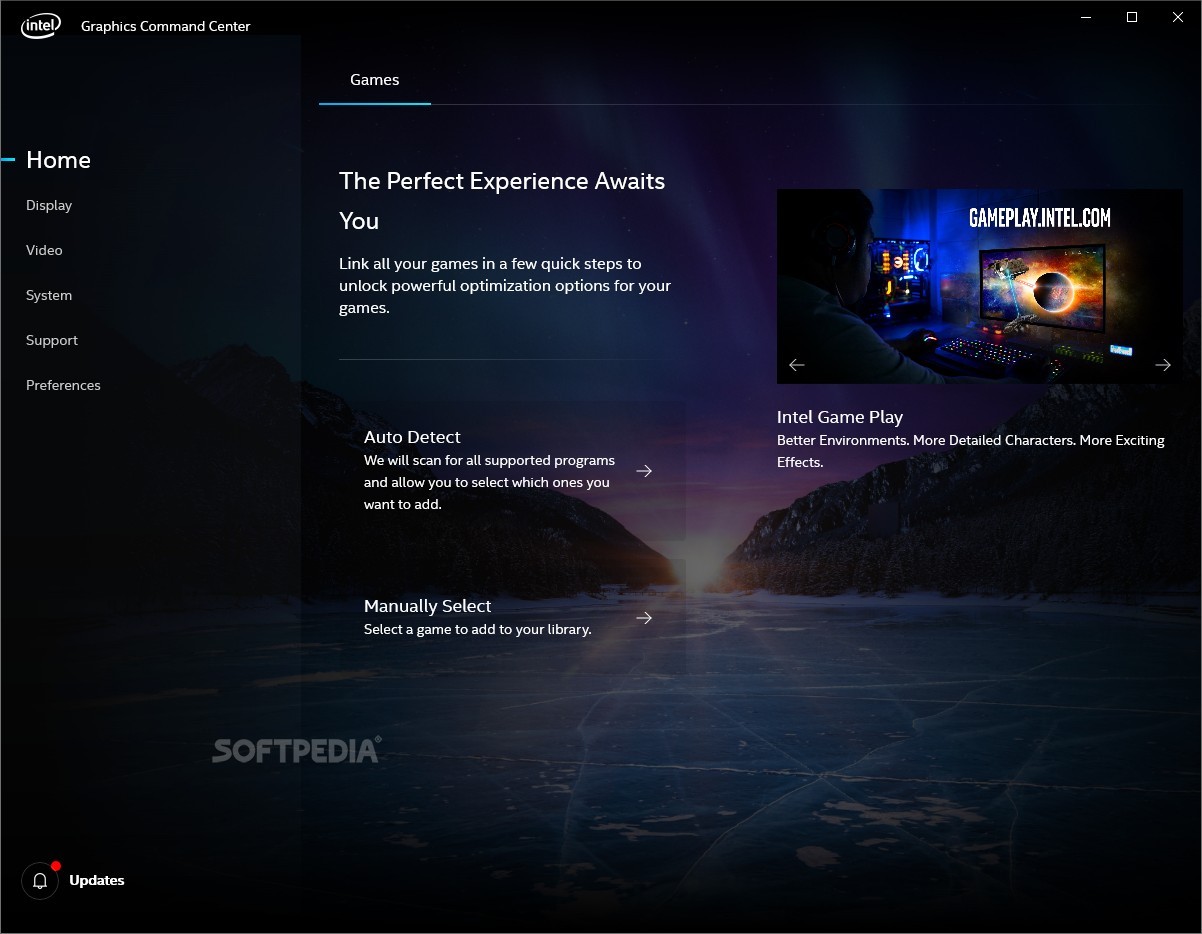Click the Auto Detect arrow icon

[644, 471]
